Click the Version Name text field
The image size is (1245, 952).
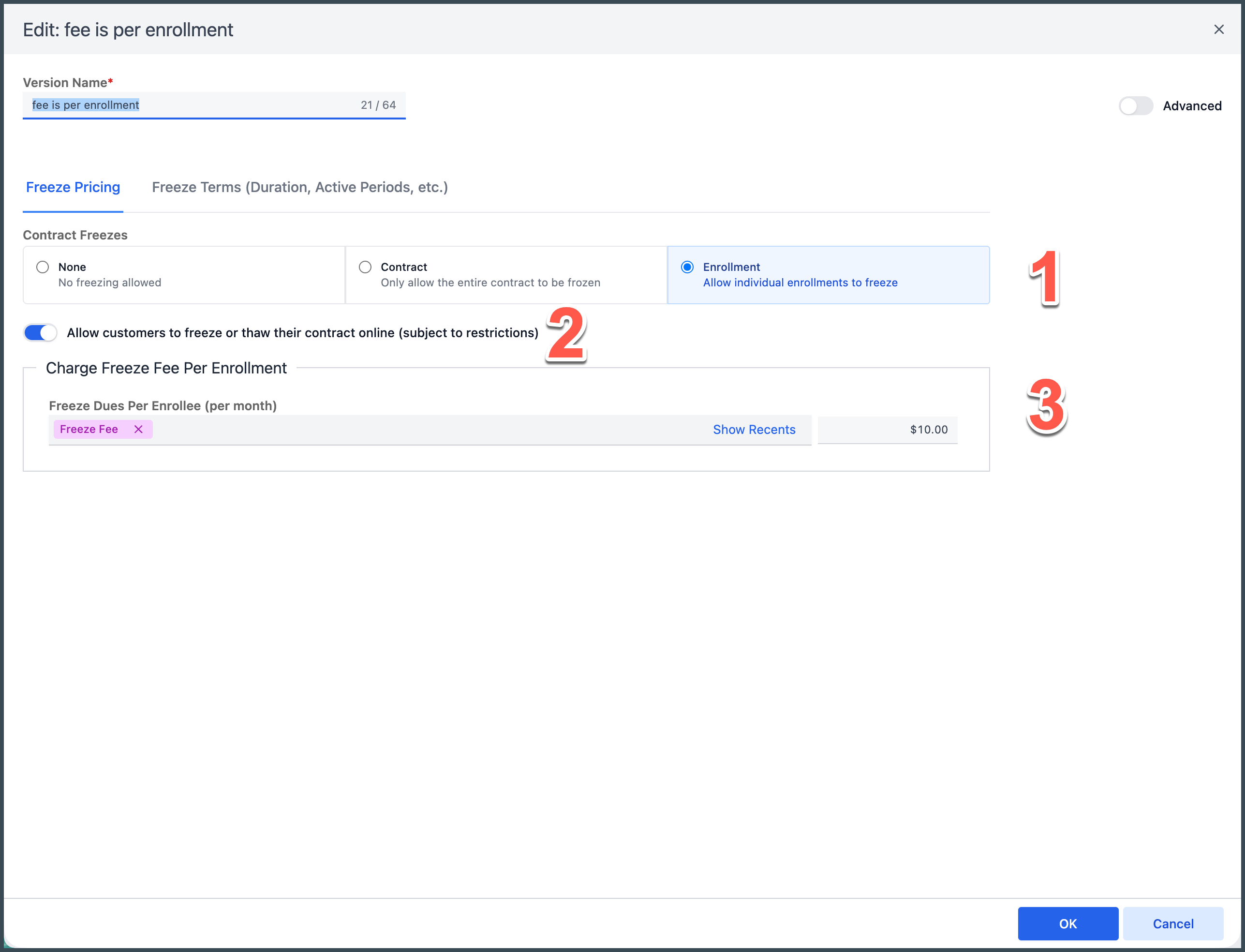(x=193, y=105)
